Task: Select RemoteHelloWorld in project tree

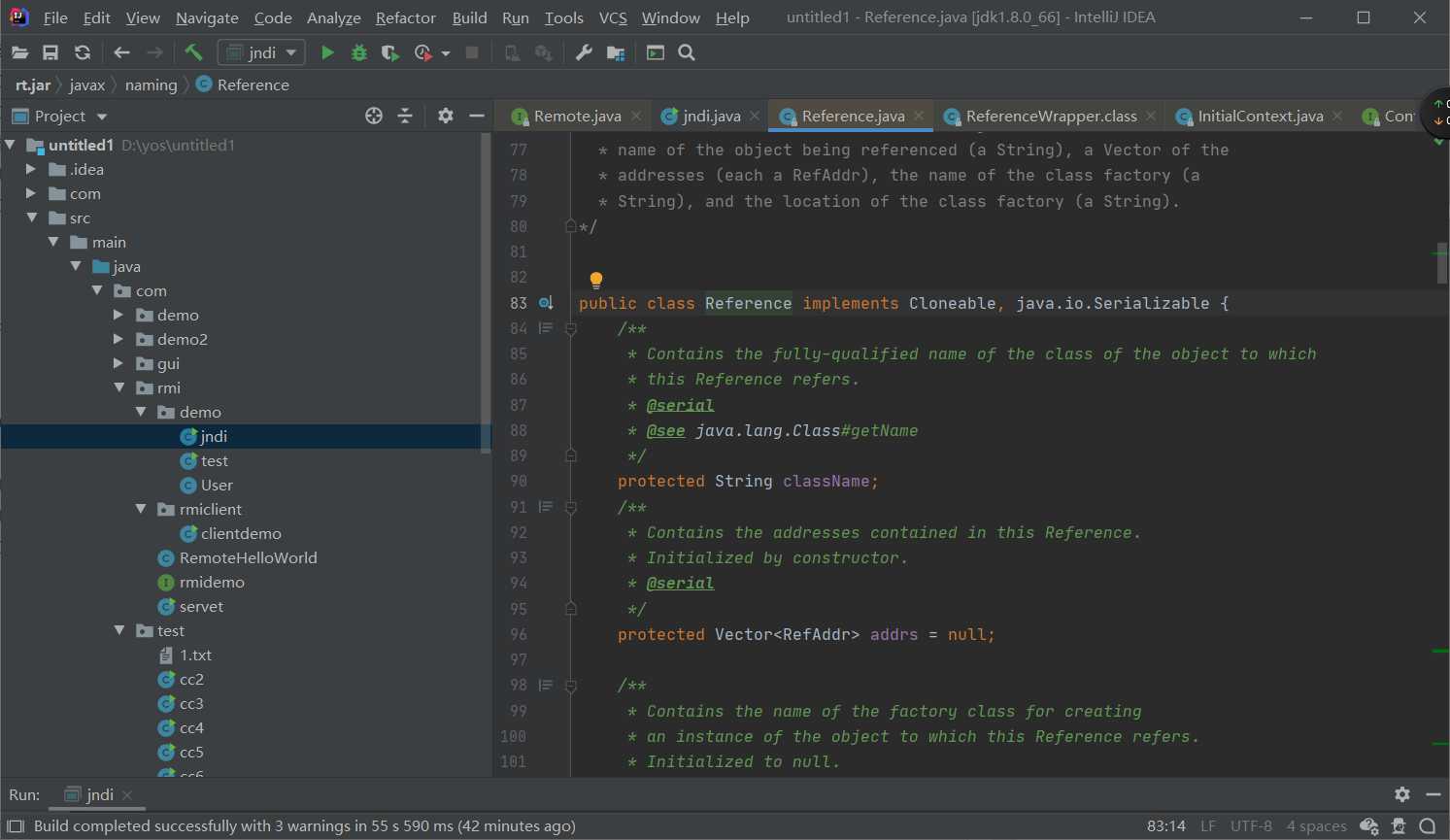Action: pos(248,557)
